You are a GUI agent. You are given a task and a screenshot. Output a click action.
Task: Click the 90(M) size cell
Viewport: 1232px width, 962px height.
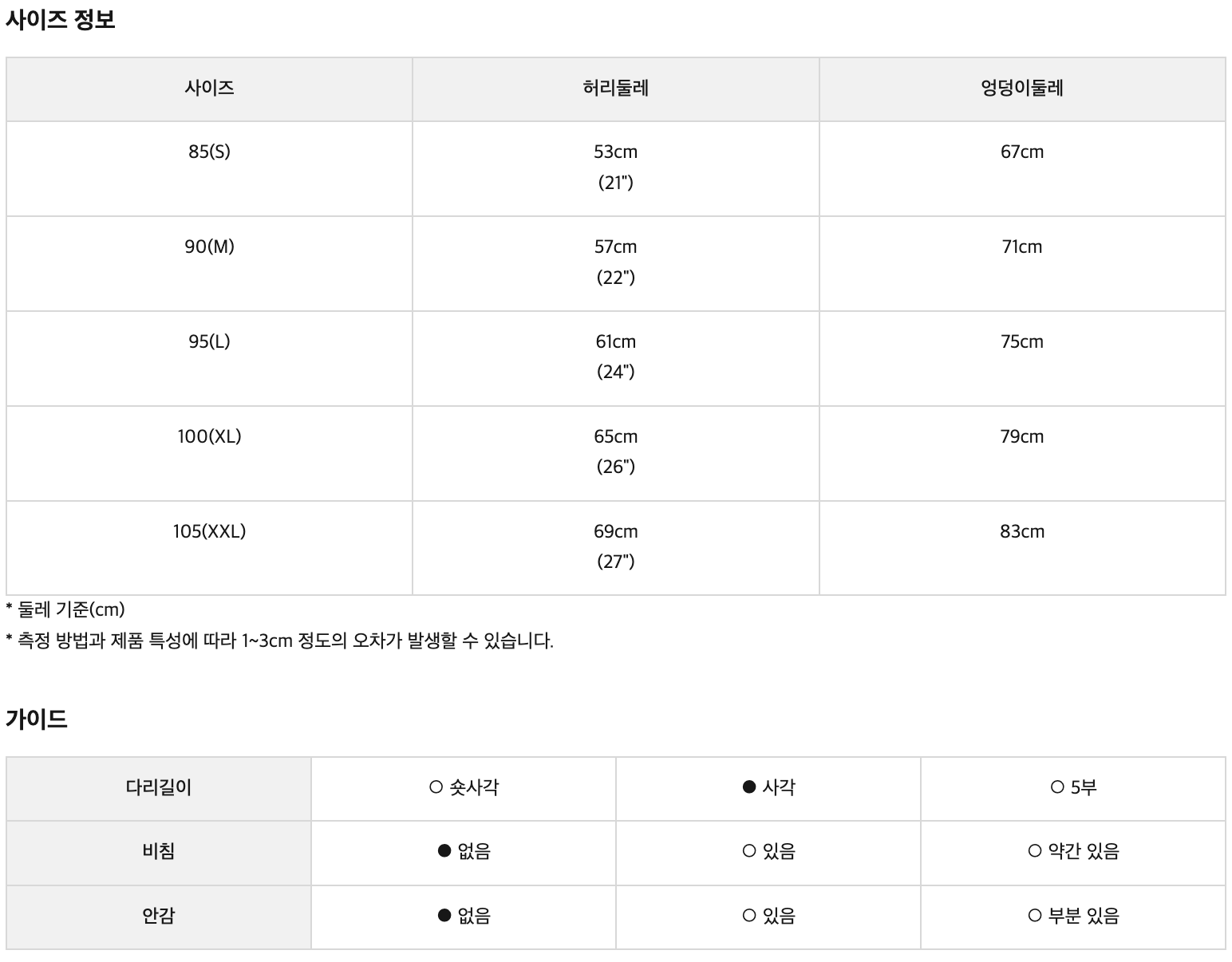pos(209,246)
